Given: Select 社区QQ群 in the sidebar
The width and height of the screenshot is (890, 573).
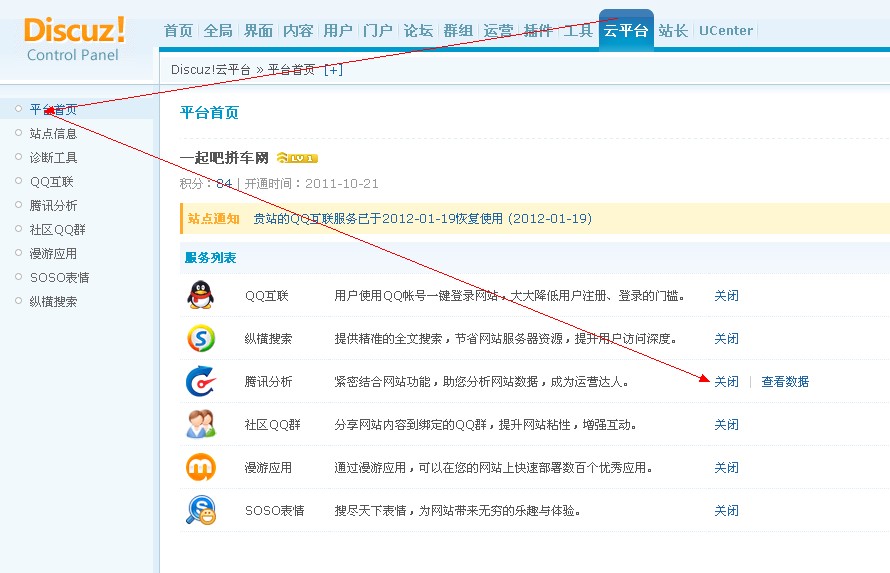Looking at the screenshot, I should 57,229.
